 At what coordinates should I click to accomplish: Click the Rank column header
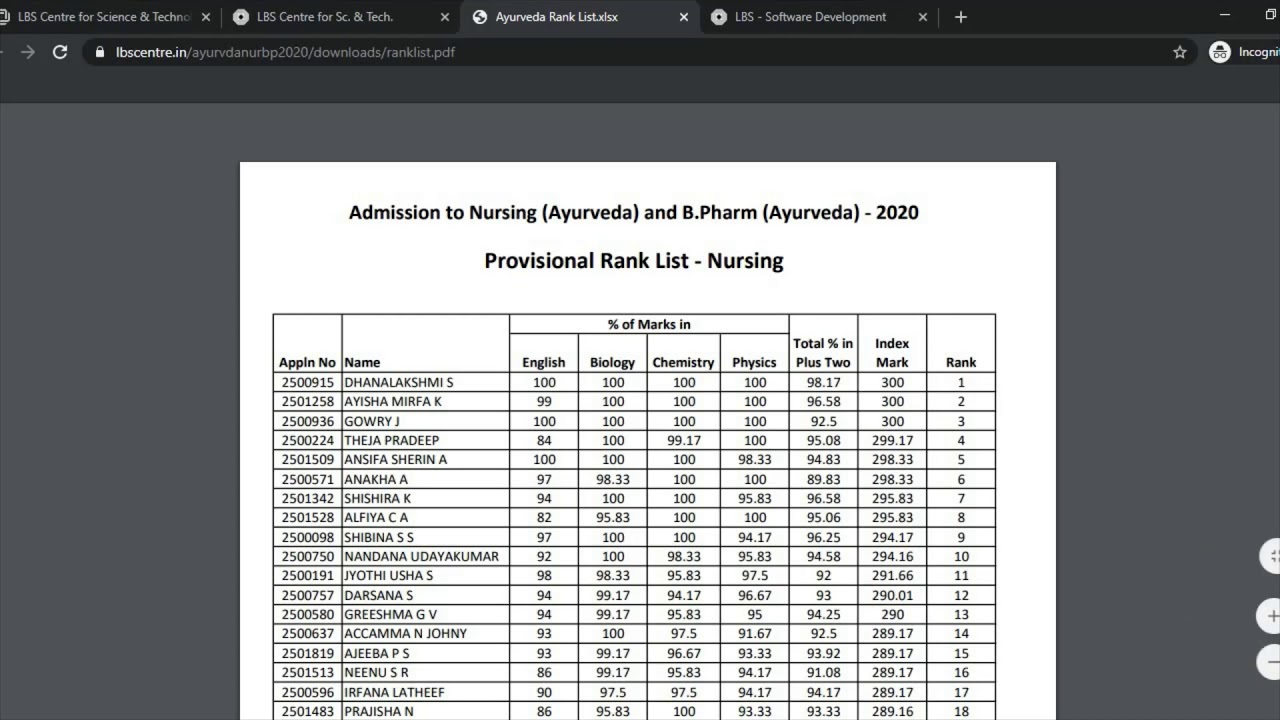pyautogui.click(x=961, y=362)
